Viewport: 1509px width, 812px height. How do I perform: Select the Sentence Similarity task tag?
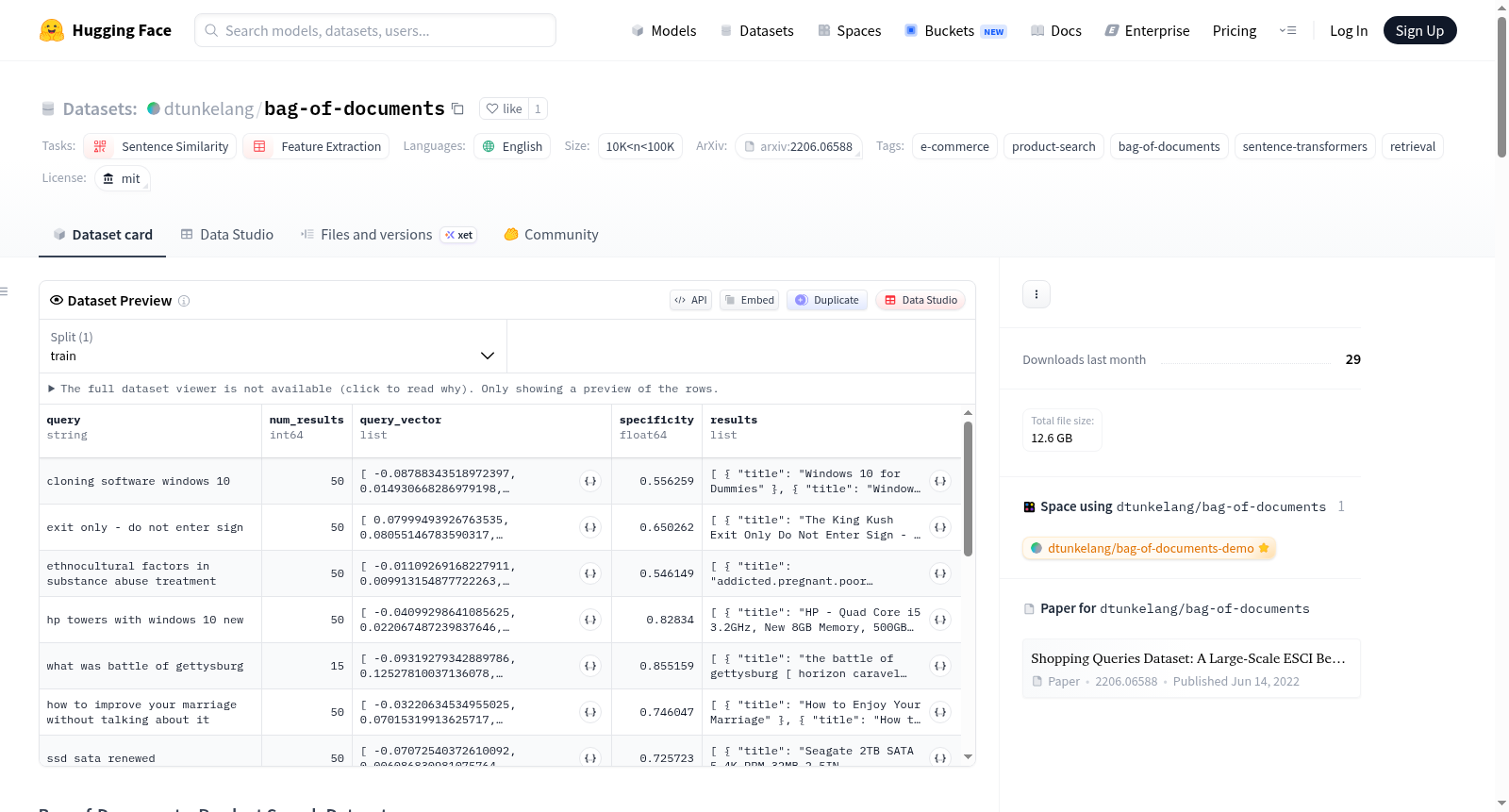[x=160, y=146]
